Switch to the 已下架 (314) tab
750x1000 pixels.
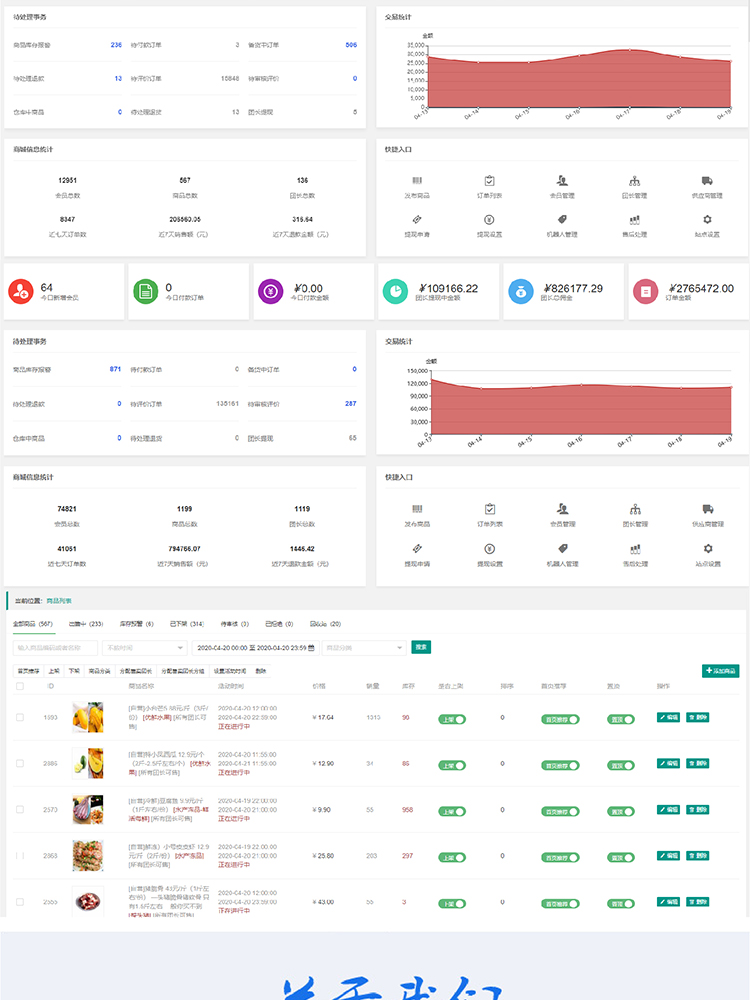point(187,624)
